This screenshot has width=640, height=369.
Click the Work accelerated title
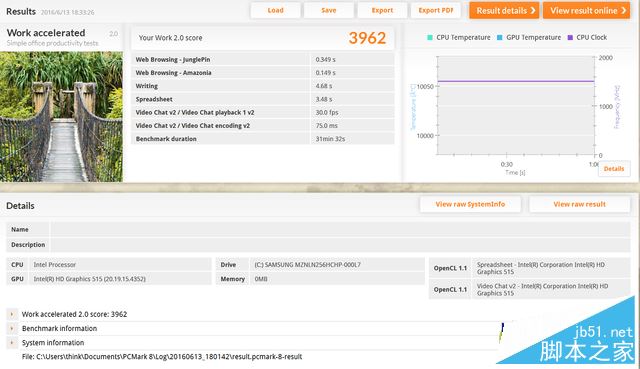[46, 33]
